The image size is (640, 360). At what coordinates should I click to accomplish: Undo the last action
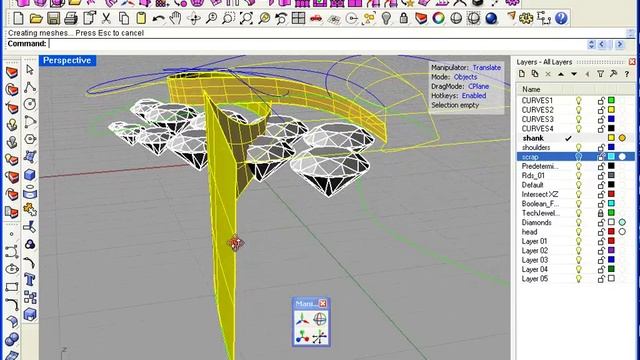[158, 18]
